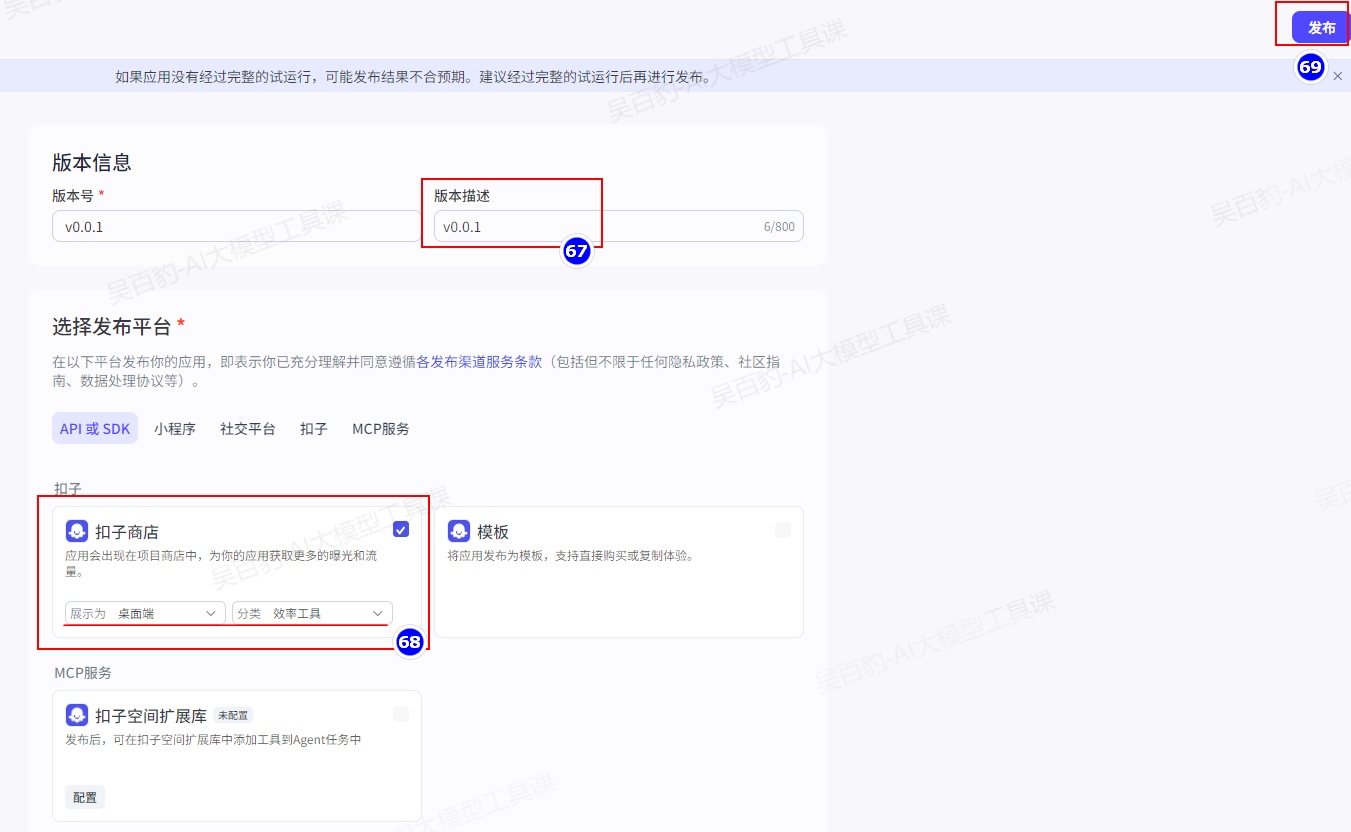This screenshot has height=832, width=1351.
Task: Click the 模板 robot icon
Action: click(459, 531)
